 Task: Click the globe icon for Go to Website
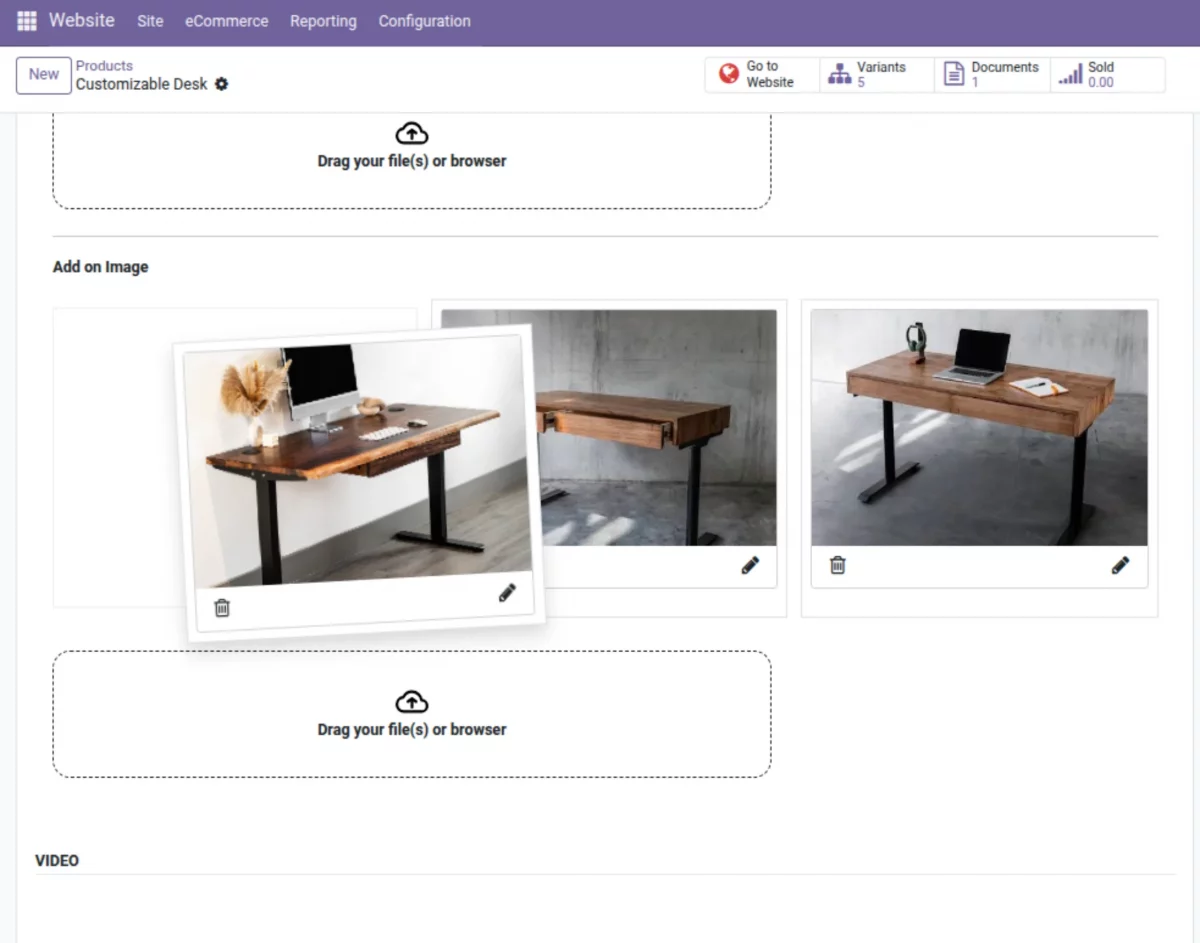[729, 74]
